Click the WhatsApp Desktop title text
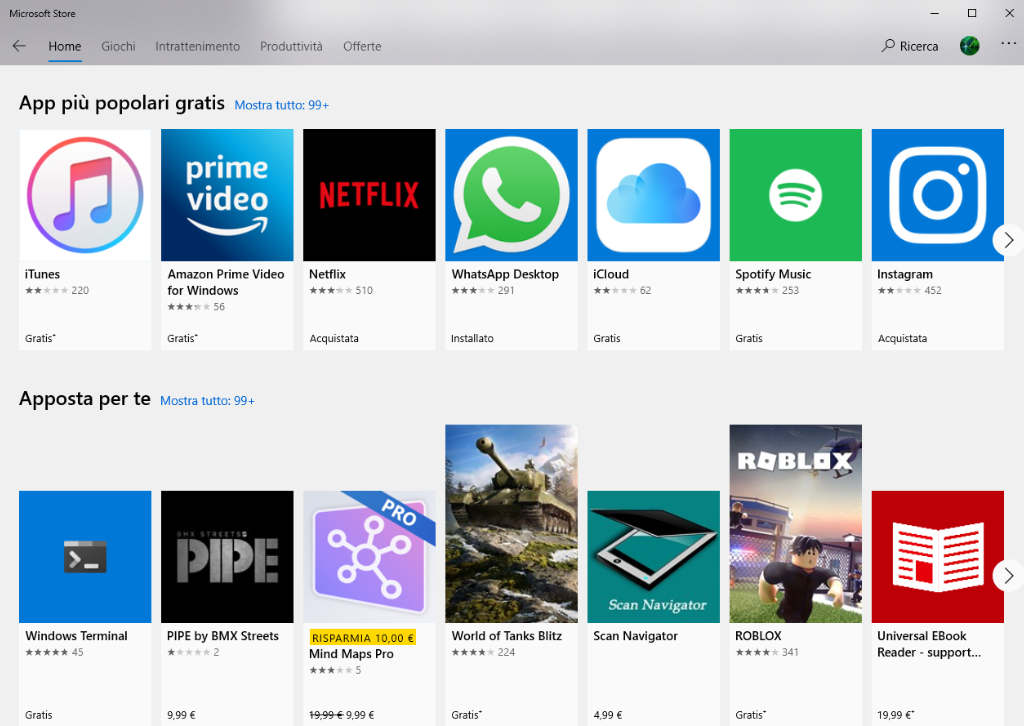This screenshot has width=1024, height=726. click(x=505, y=274)
